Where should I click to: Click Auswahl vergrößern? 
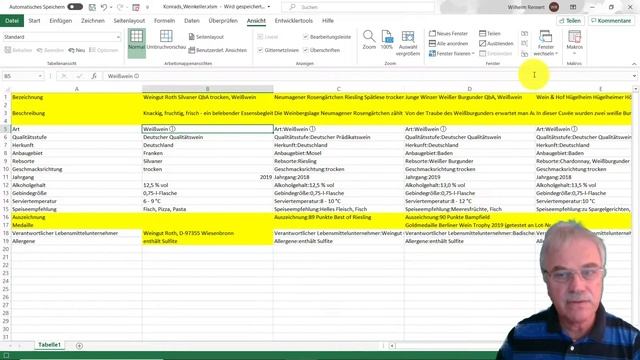click(408, 43)
